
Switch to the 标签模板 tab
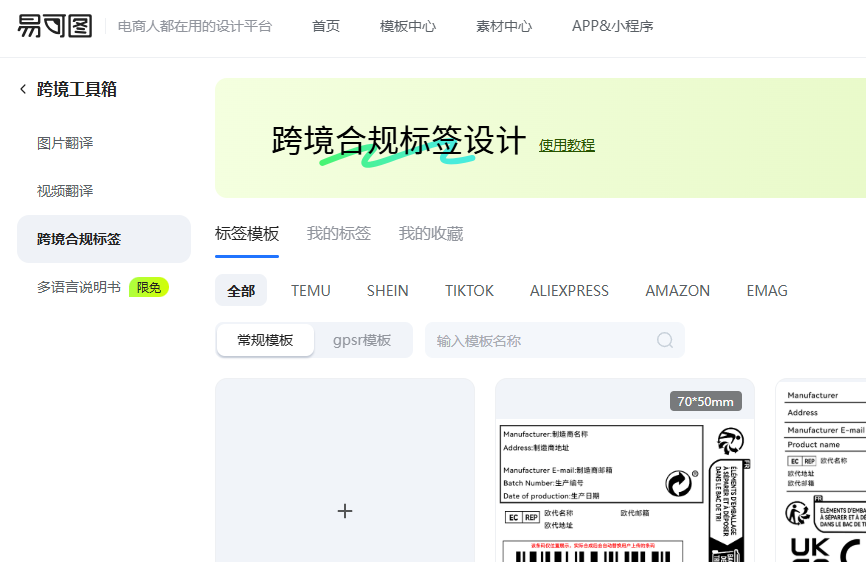[x=247, y=234]
